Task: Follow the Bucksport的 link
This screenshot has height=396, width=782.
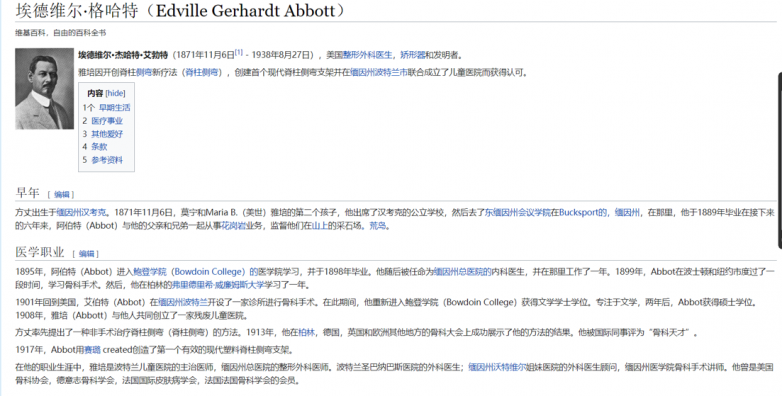Action: click(583, 212)
